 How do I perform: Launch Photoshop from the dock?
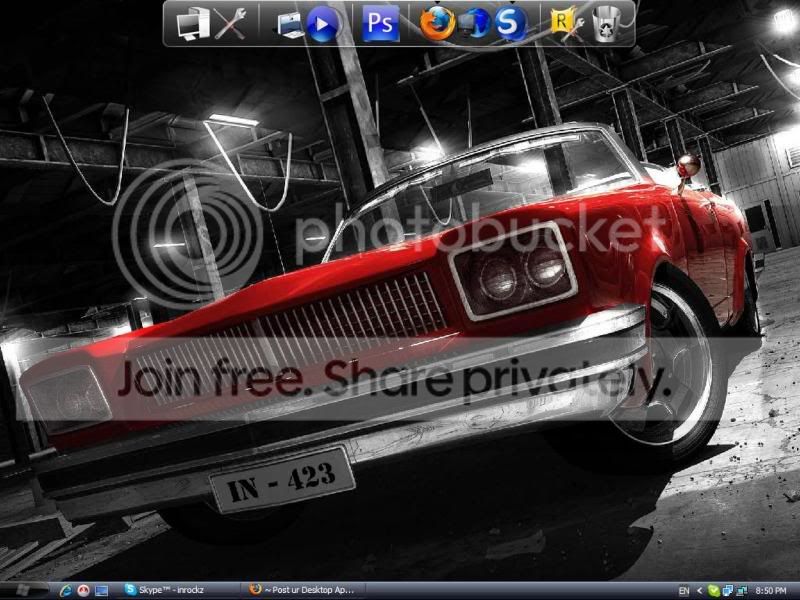(380, 23)
